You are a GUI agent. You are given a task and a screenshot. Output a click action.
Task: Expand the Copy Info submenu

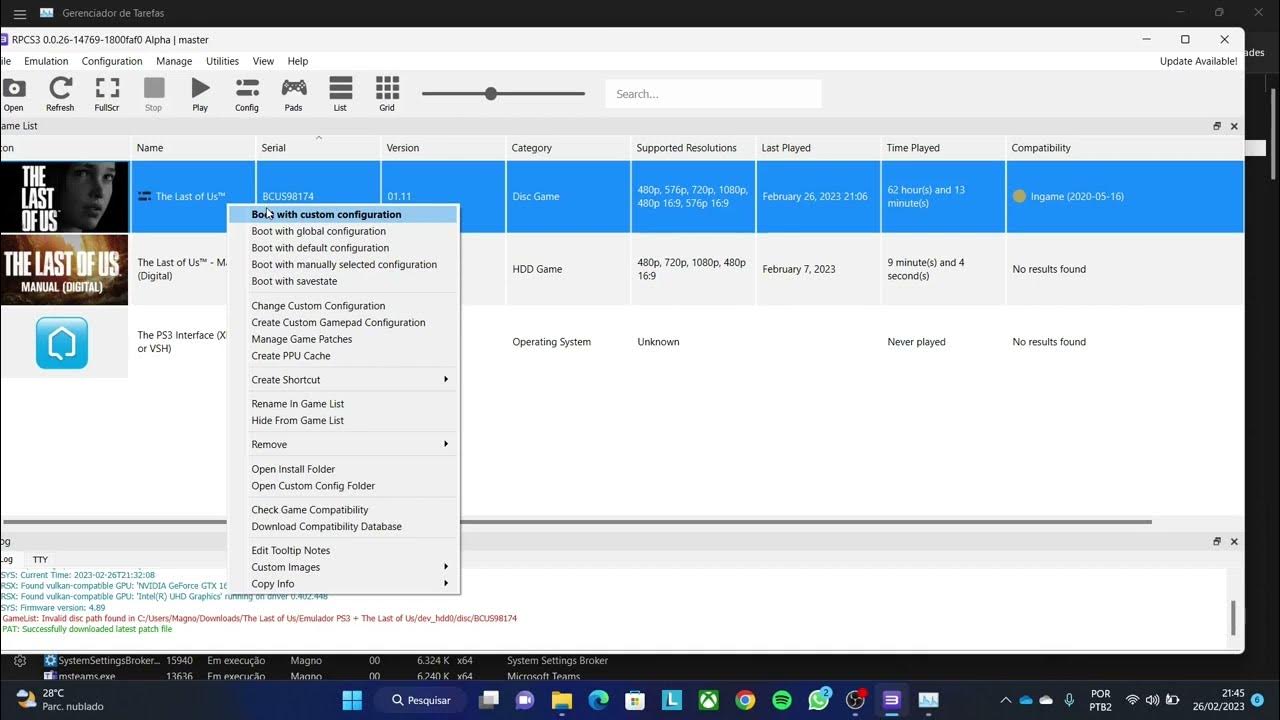coord(343,584)
